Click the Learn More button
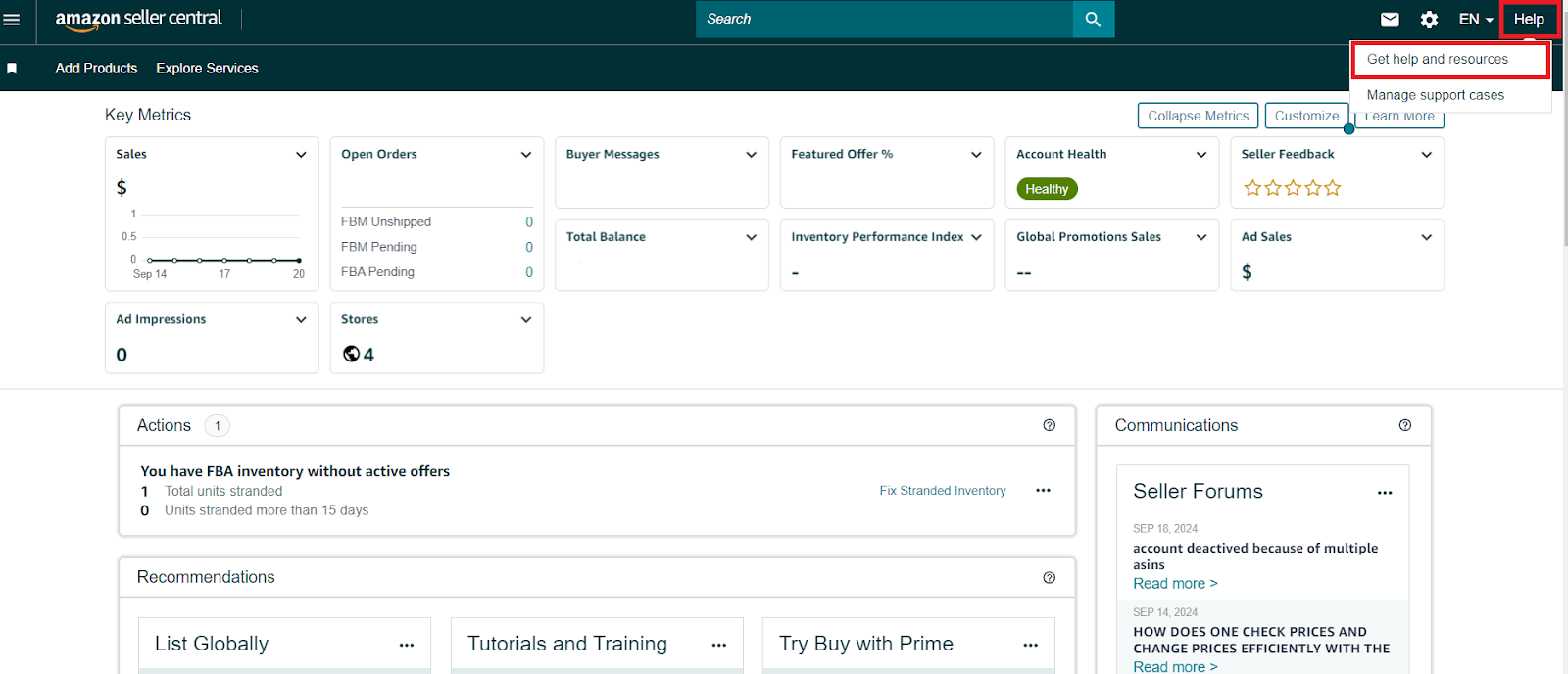 (1399, 118)
